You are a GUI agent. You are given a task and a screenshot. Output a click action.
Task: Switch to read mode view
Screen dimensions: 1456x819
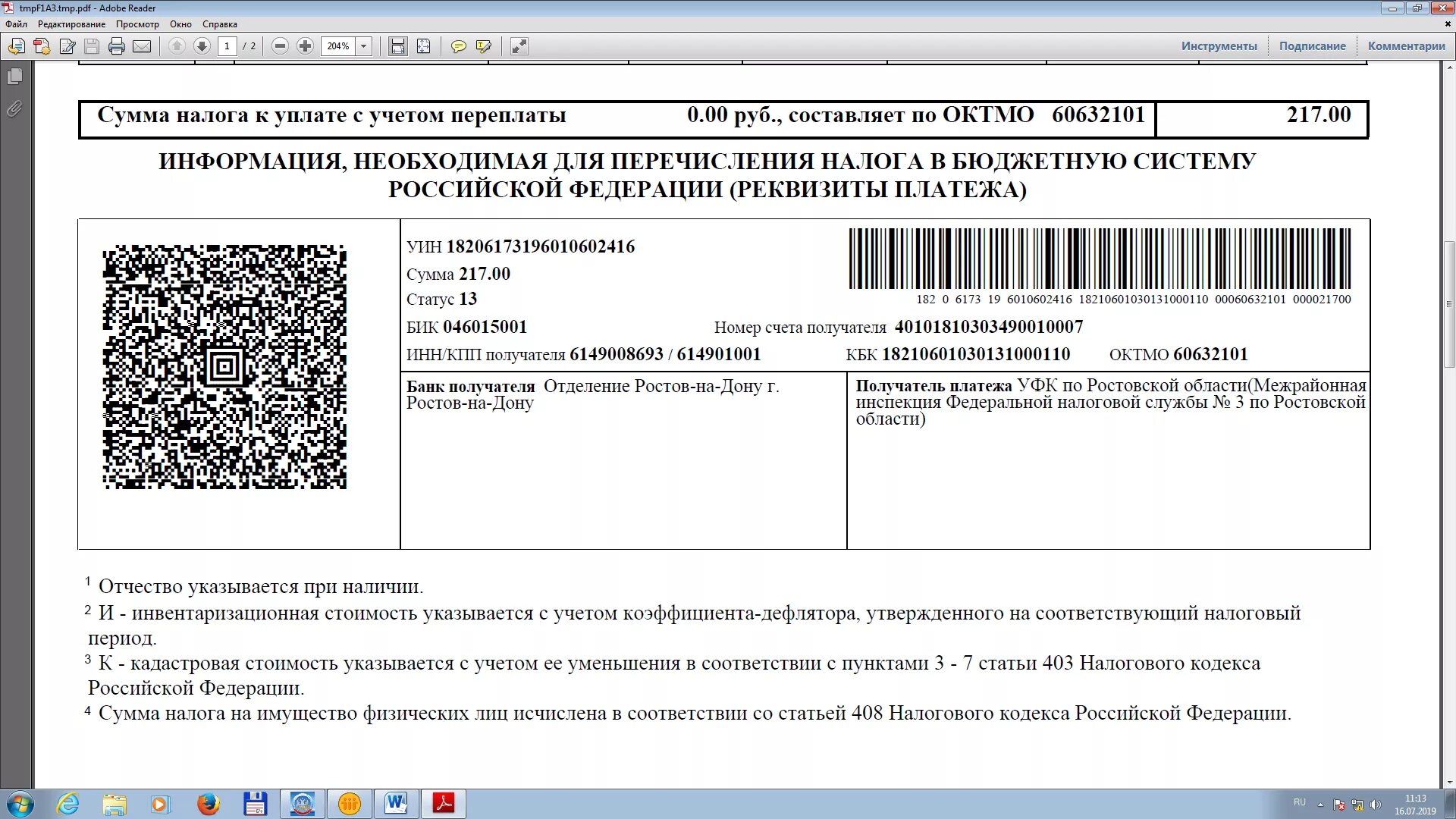click(x=519, y=46)
